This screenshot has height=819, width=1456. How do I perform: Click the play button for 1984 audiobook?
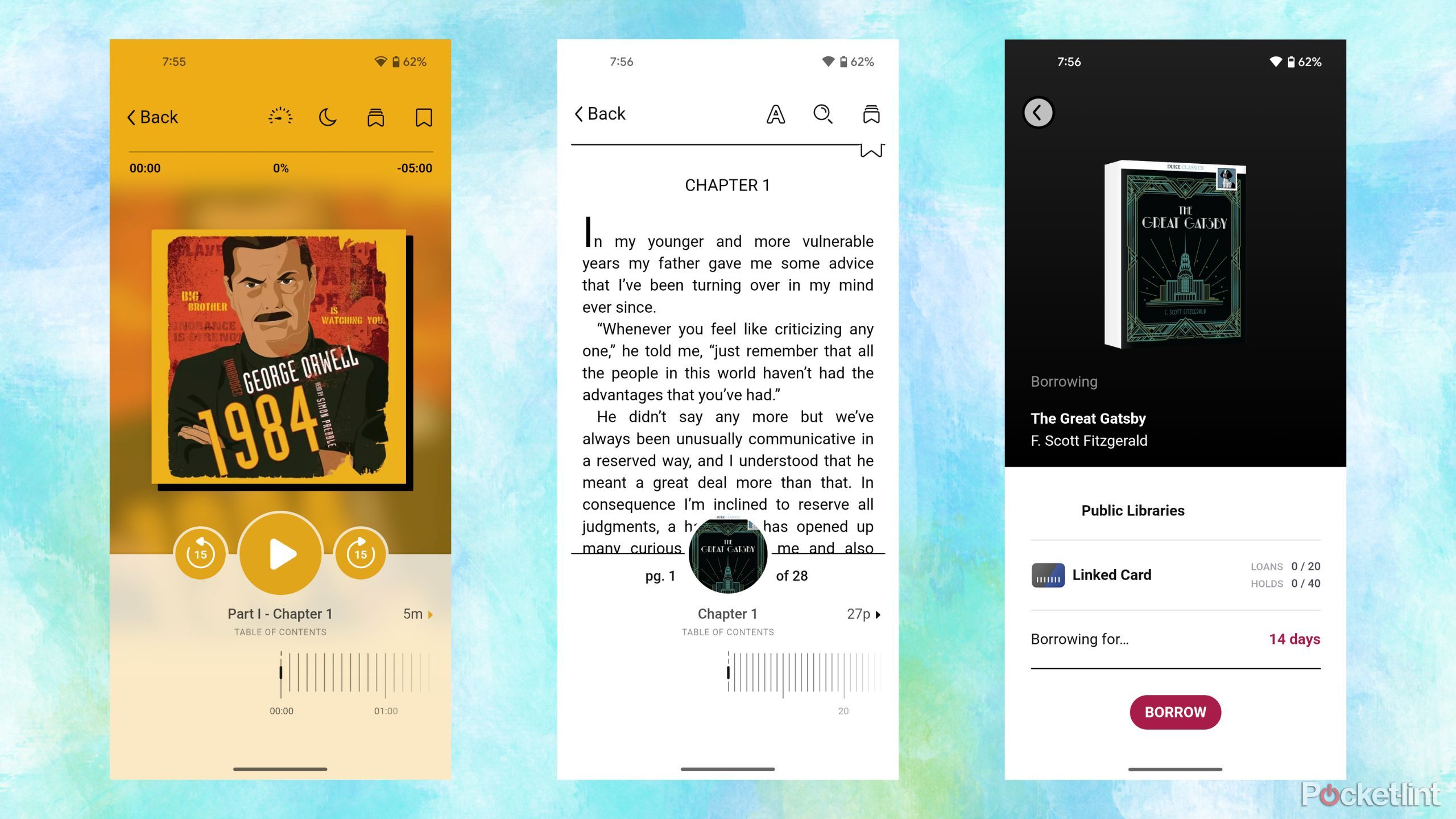click(x=280, y=551)
